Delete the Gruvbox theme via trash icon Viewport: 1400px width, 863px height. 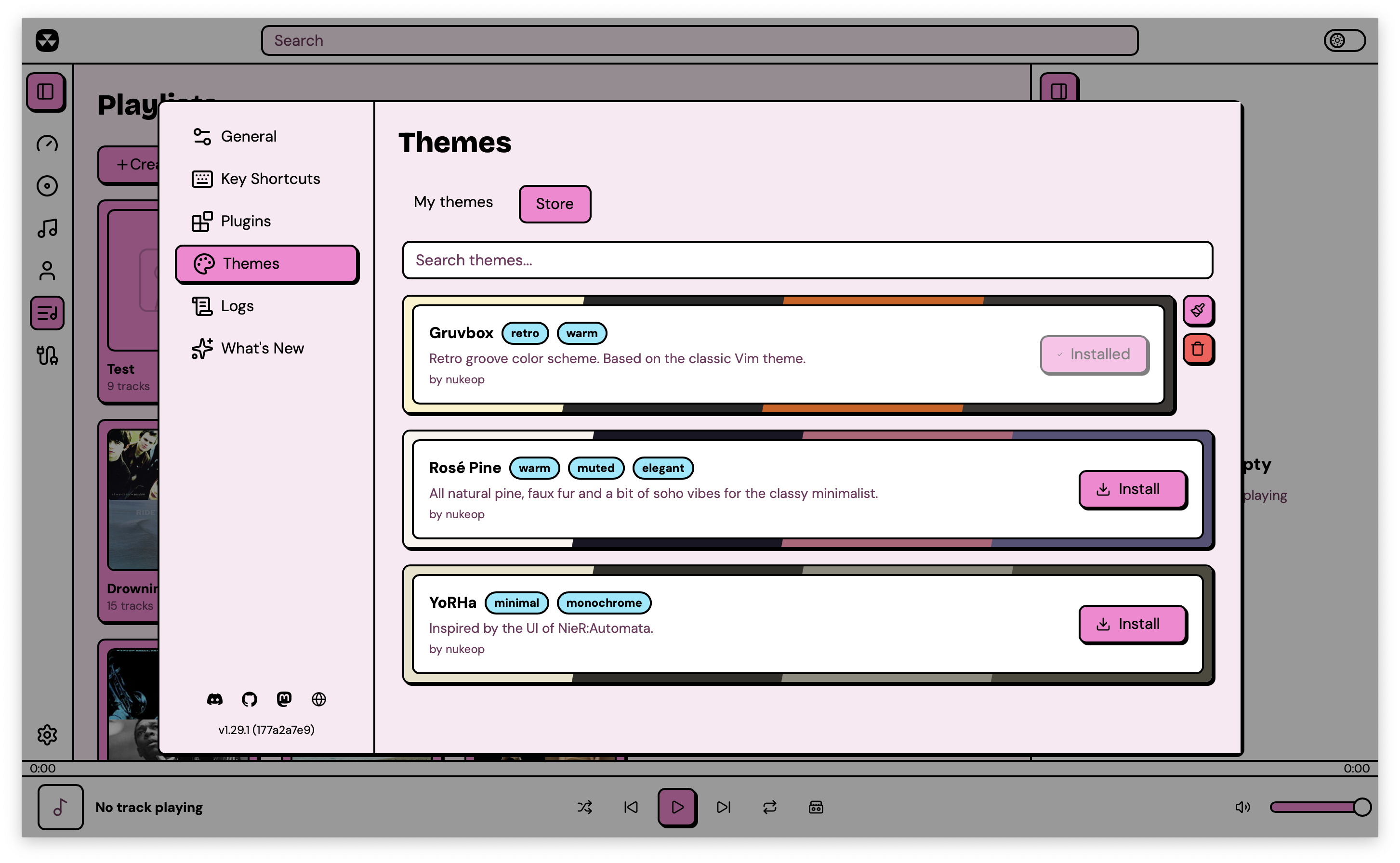(1199, 349)
